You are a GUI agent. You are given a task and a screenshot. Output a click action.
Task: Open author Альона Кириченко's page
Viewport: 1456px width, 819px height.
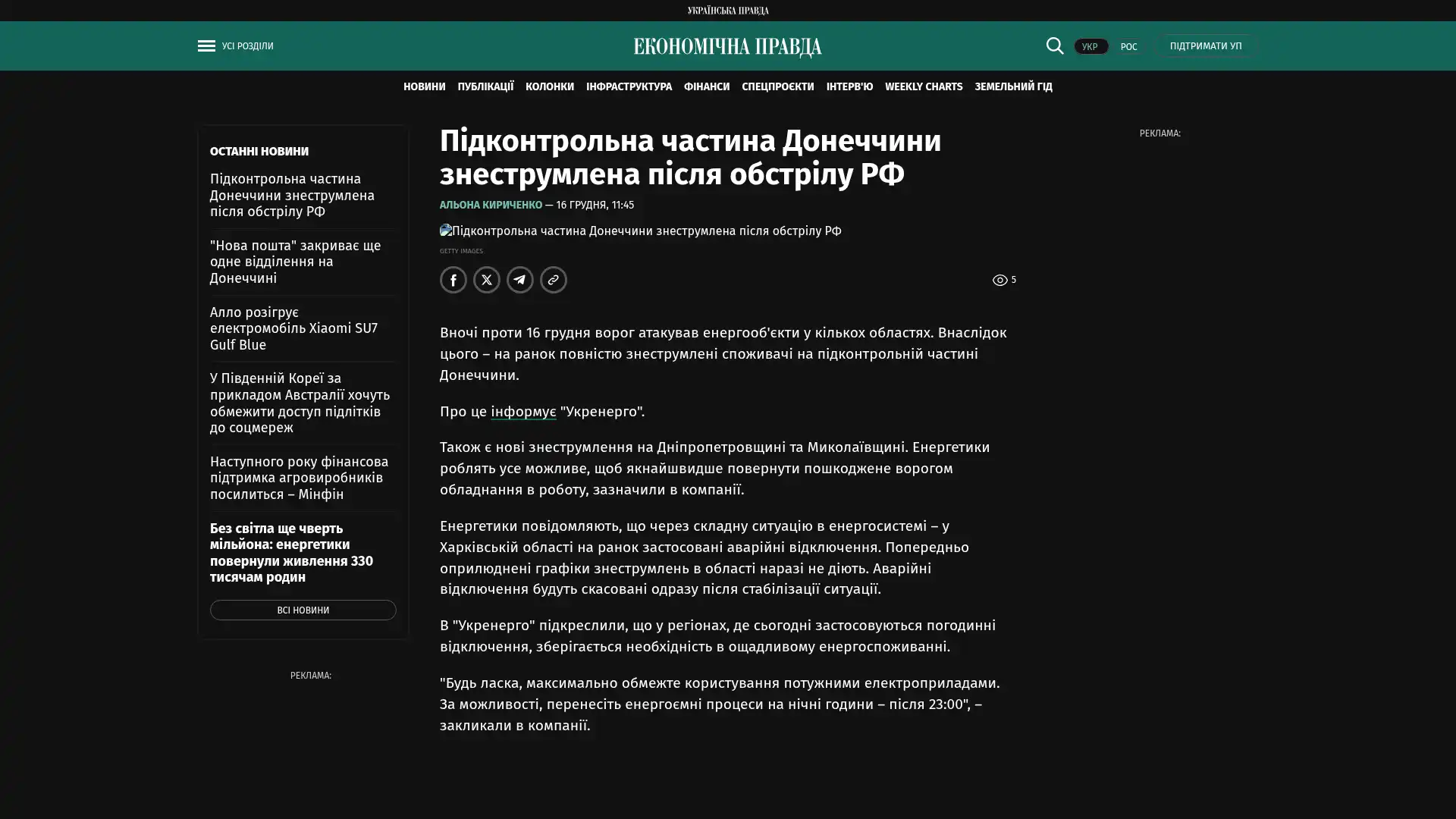[x=491, y=205]
